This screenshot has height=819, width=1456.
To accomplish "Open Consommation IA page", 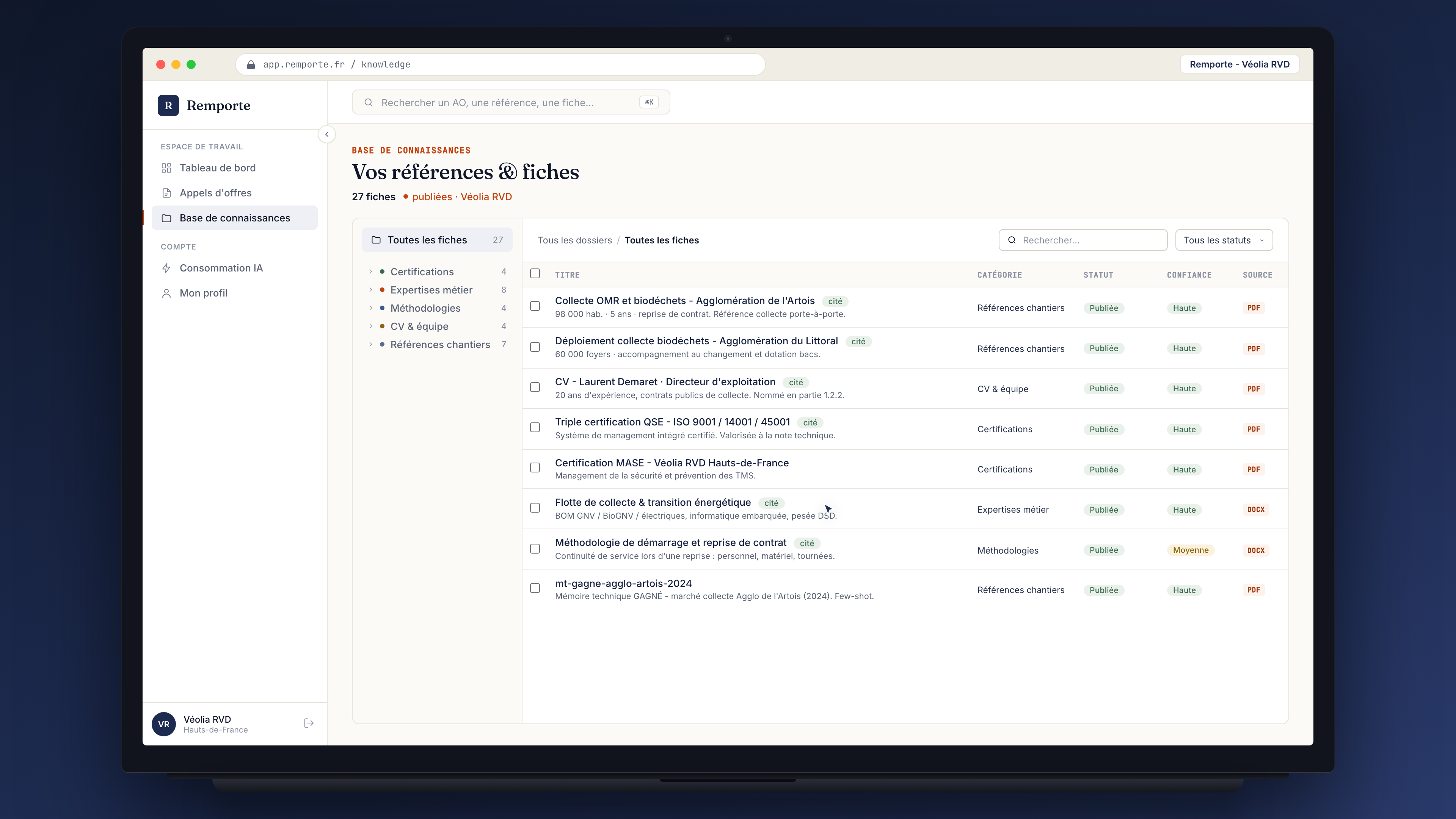I will click(235, 268).
